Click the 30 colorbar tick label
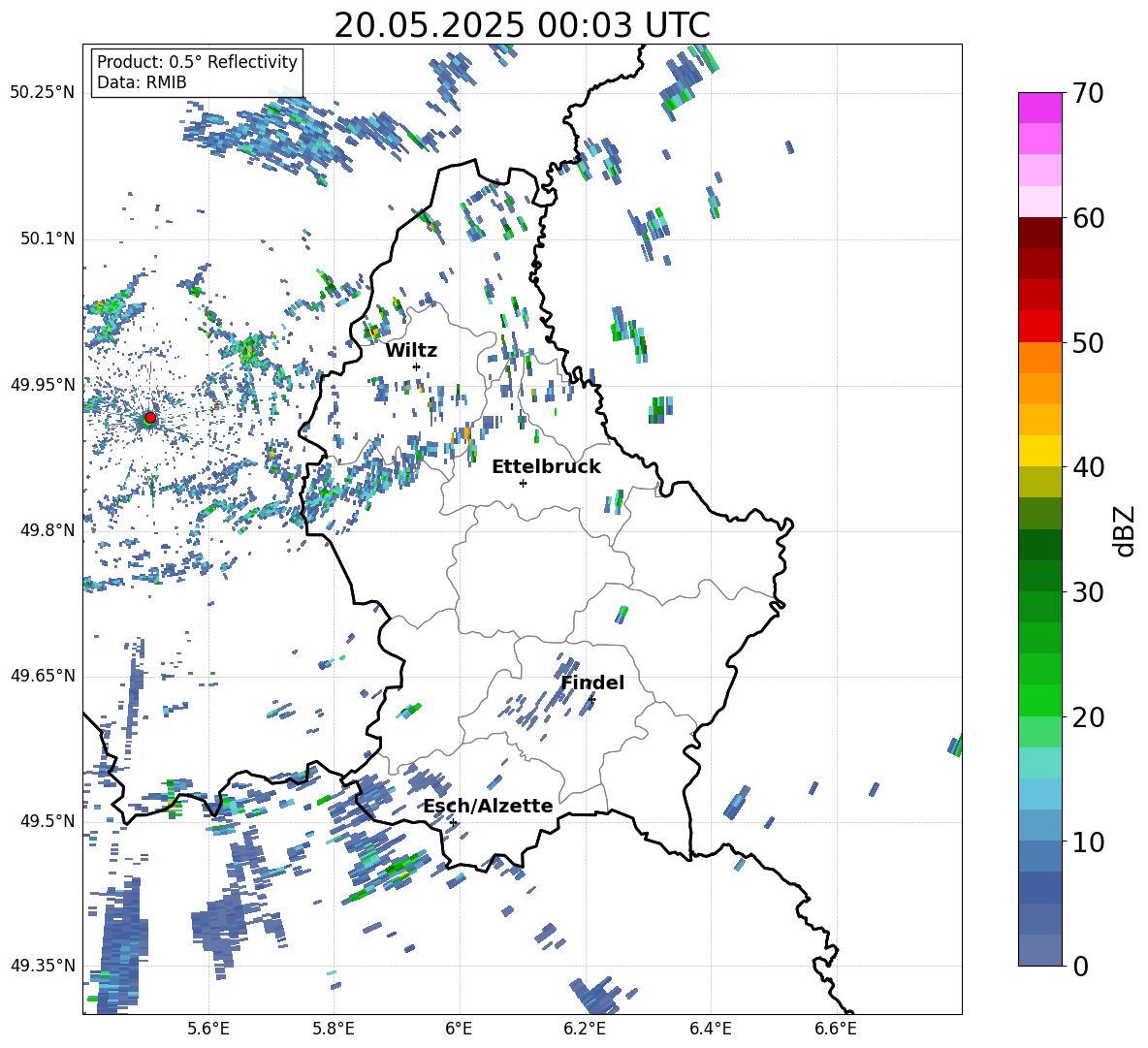This screenshot has height=1048, width=1148. tap(1088, 592)
